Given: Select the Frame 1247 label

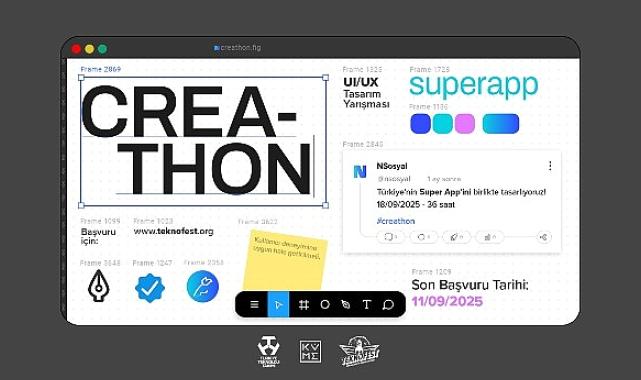Looking at the screenshot, I should click(x=152, y=263).
